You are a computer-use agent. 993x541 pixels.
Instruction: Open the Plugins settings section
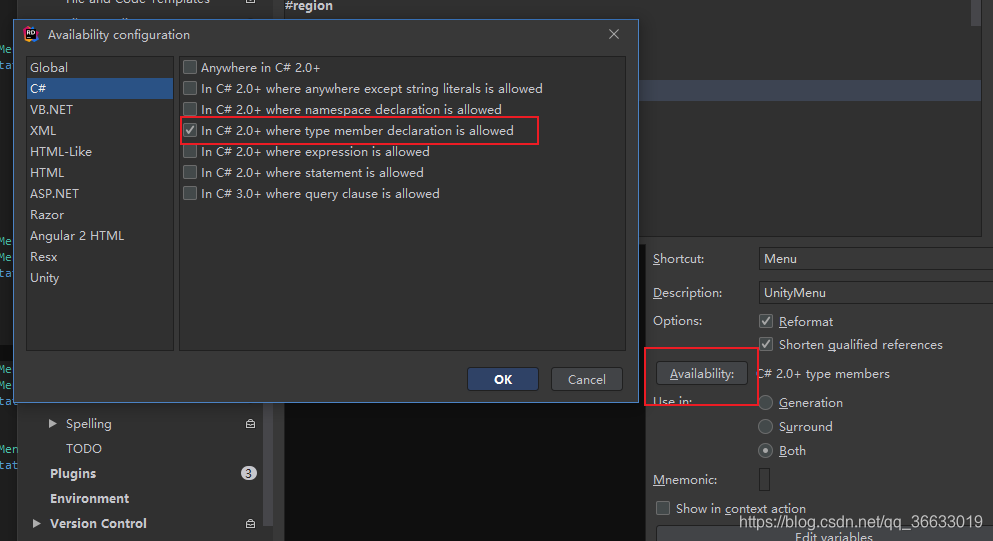pos(73,473)
